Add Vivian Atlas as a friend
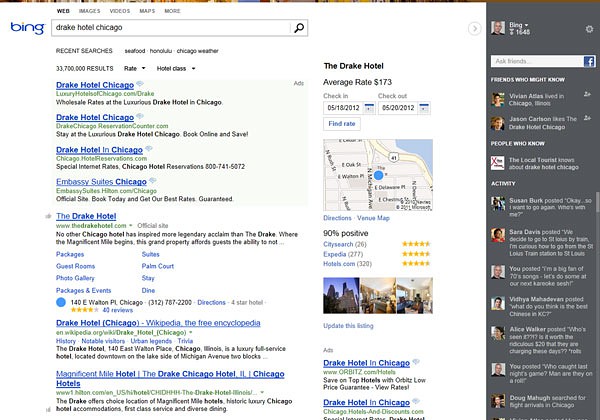This screenshot has width=600, height=420. pyautogui.click(x=587, y=94)
